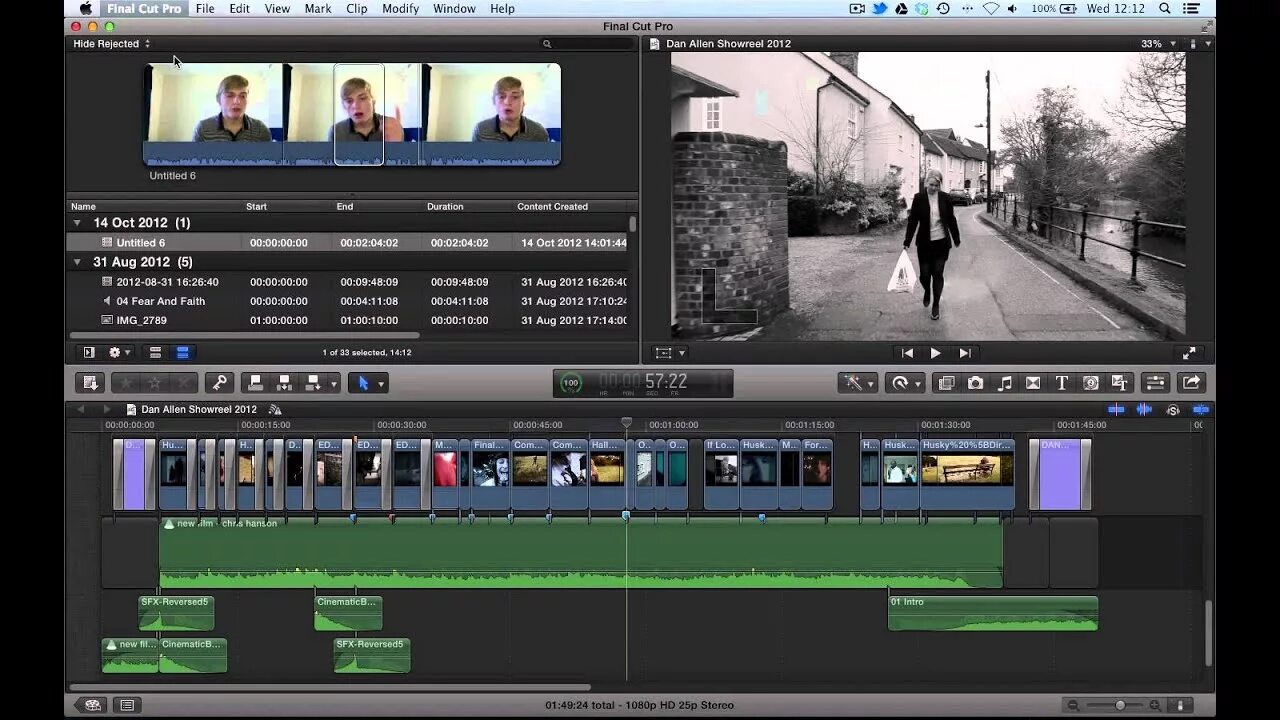The width and height of the screenshot is (1280, 720).
Task: Open the Titles browser T icon
Action: point(1062,383)
